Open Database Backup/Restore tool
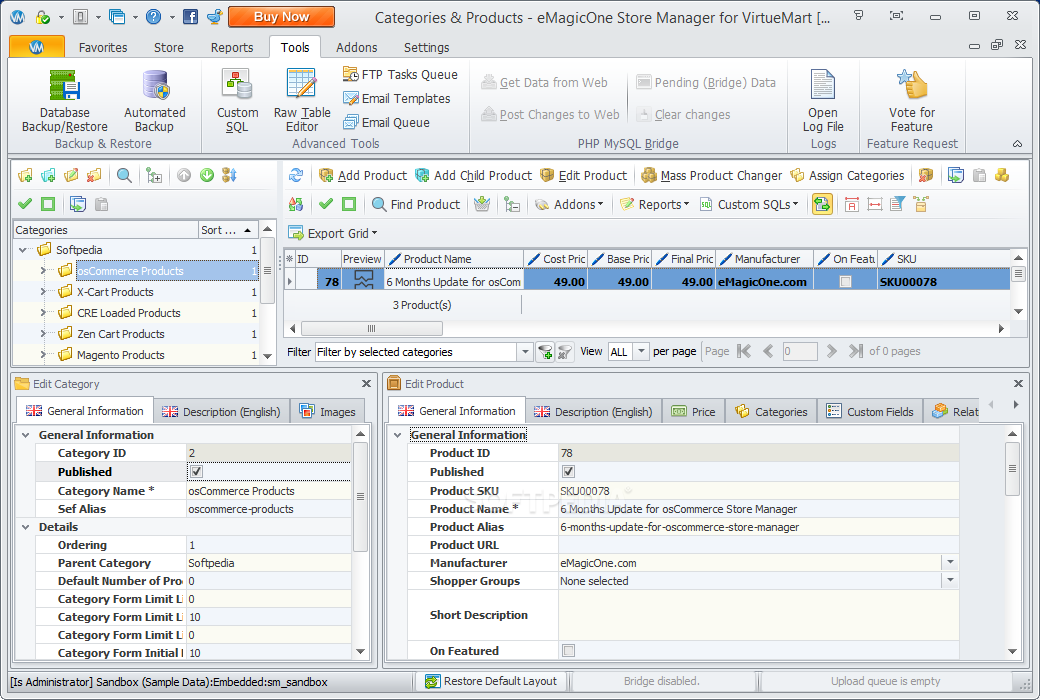The height and width of the screenshot is (700, 1040). coord(64,102)
